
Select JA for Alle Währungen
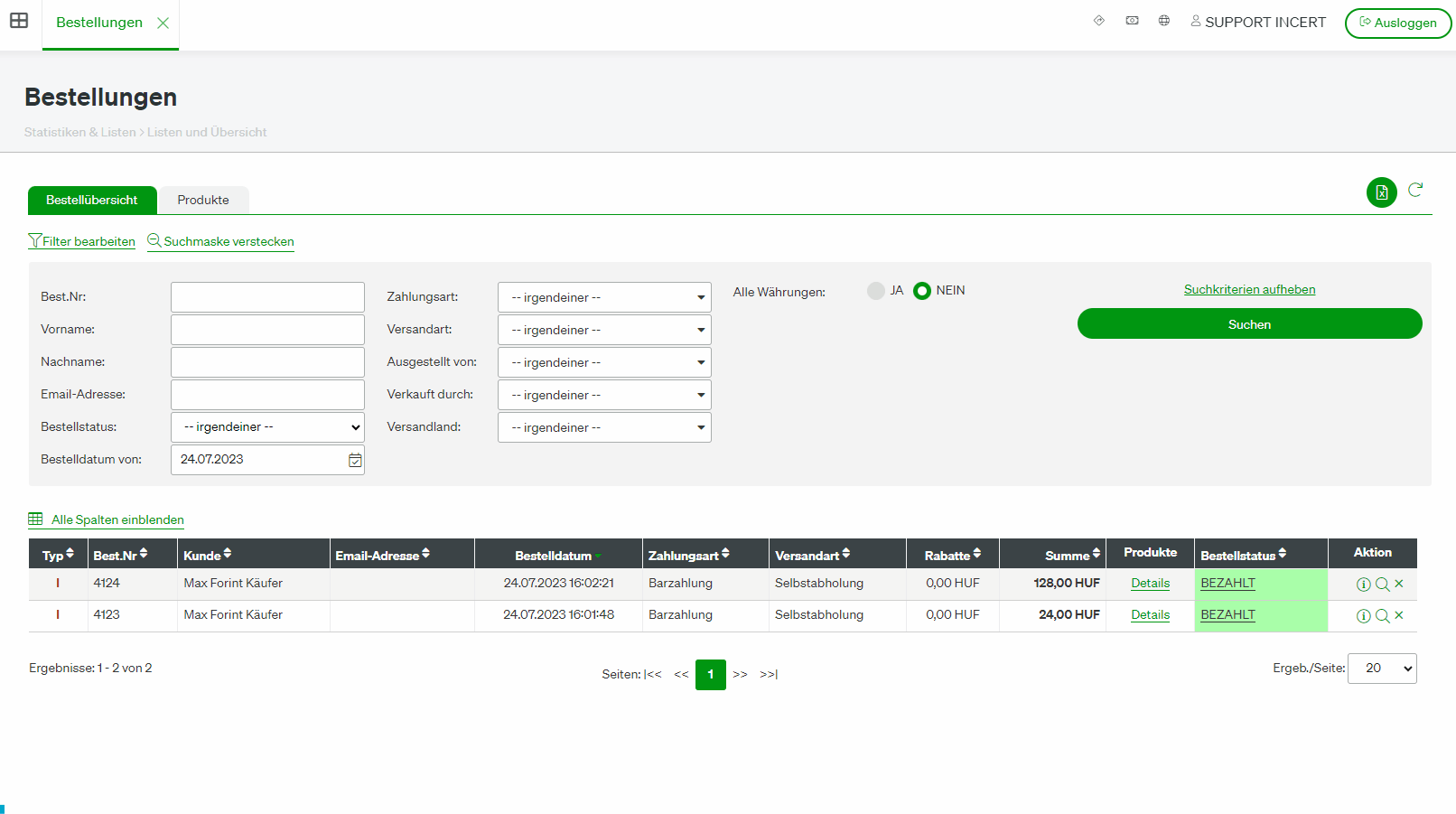(x=875, y=291)
